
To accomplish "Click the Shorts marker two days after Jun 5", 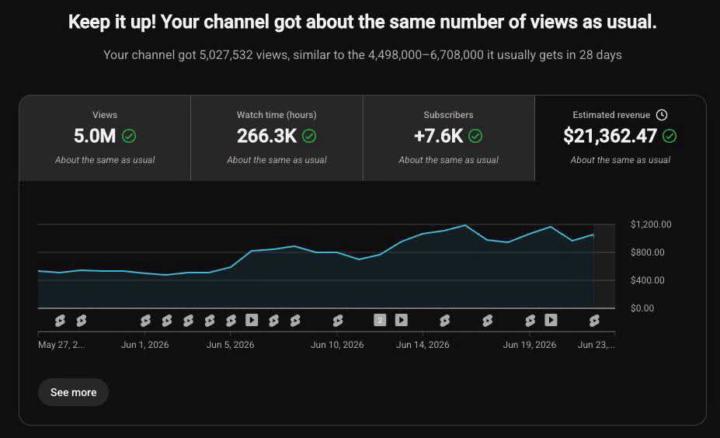I will click(274, 320).
